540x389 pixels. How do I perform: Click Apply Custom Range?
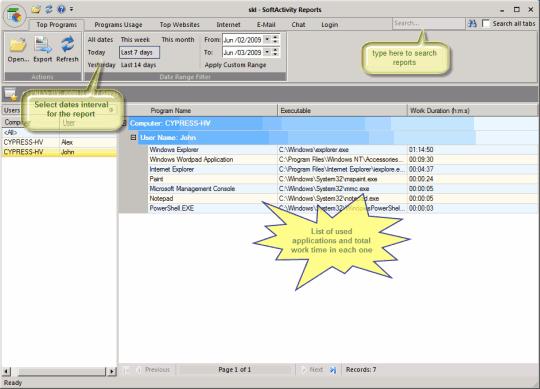click(235, 65)
